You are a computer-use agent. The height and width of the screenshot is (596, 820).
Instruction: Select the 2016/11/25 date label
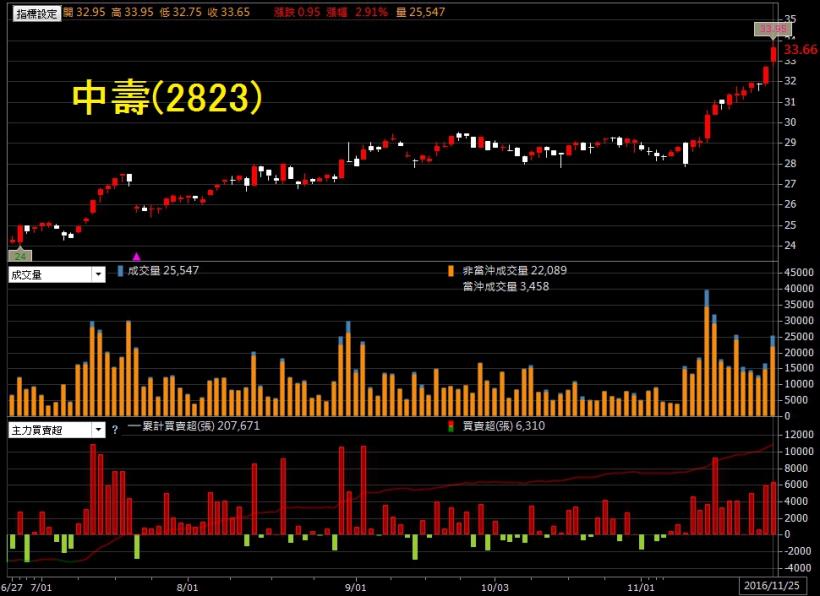tap(771, 586)
